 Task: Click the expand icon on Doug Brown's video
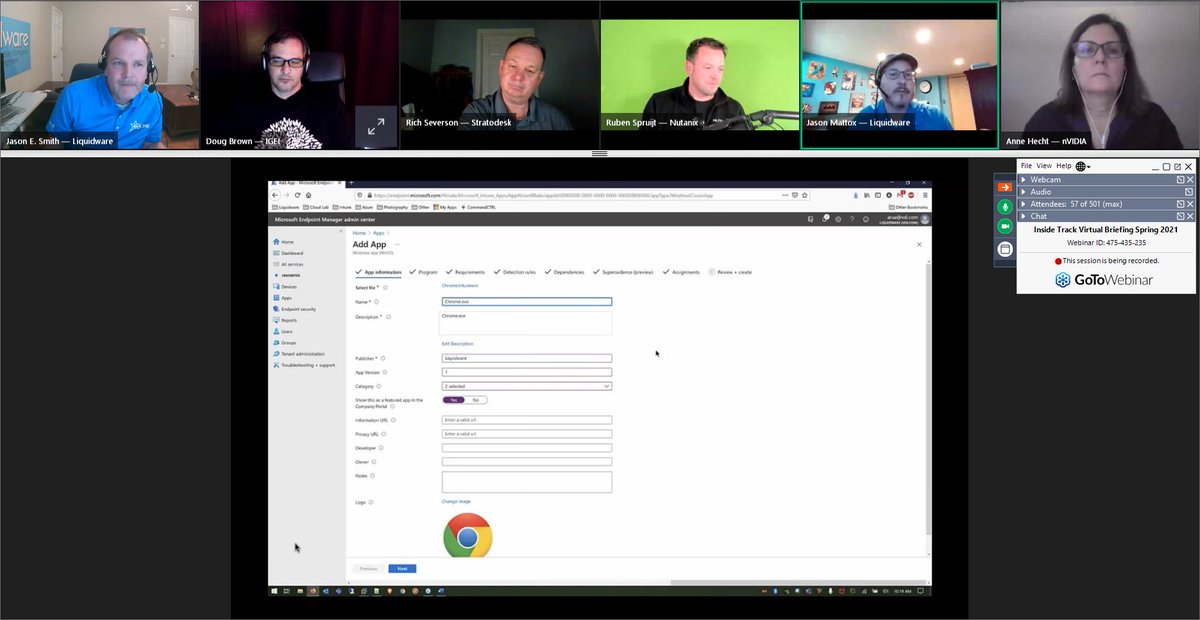tap(376, 127)
